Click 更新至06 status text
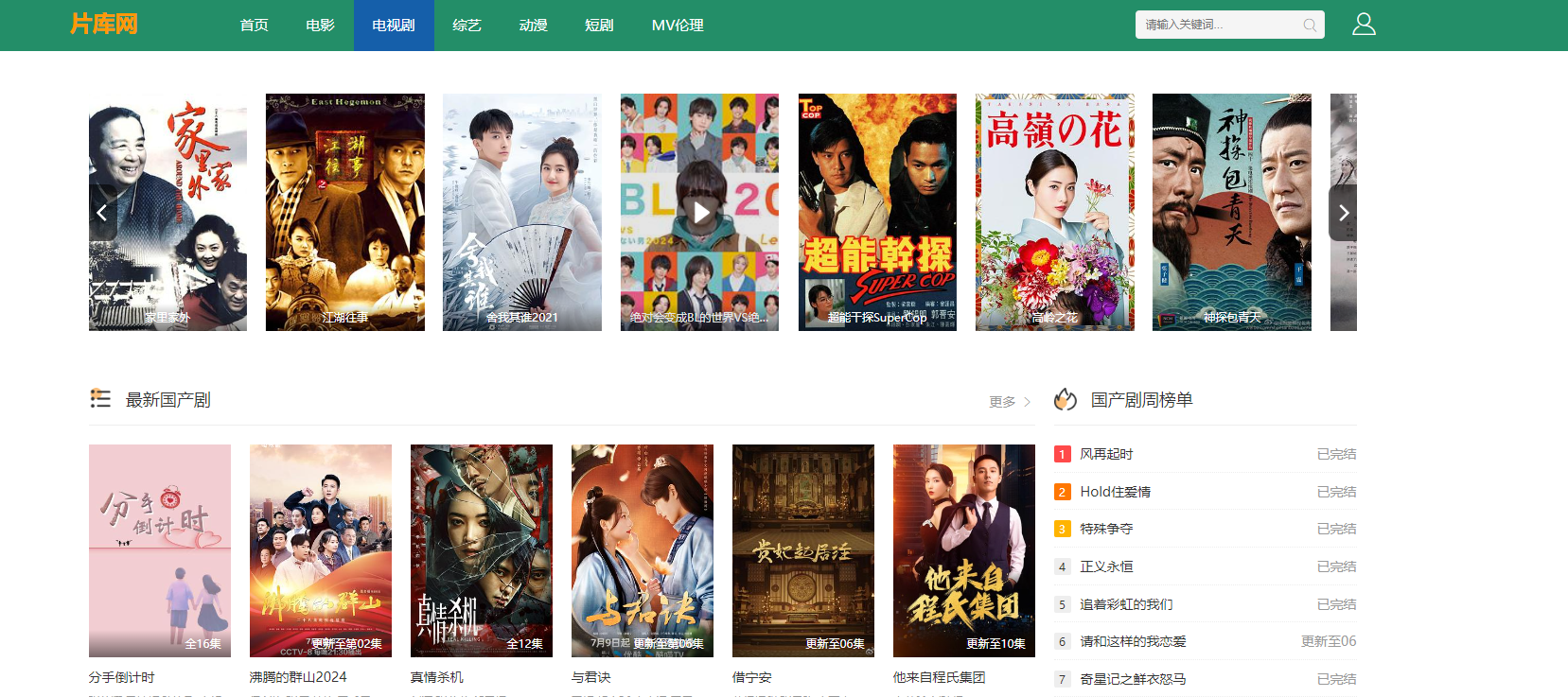 pyautogui.click(x=1329, y=641)
